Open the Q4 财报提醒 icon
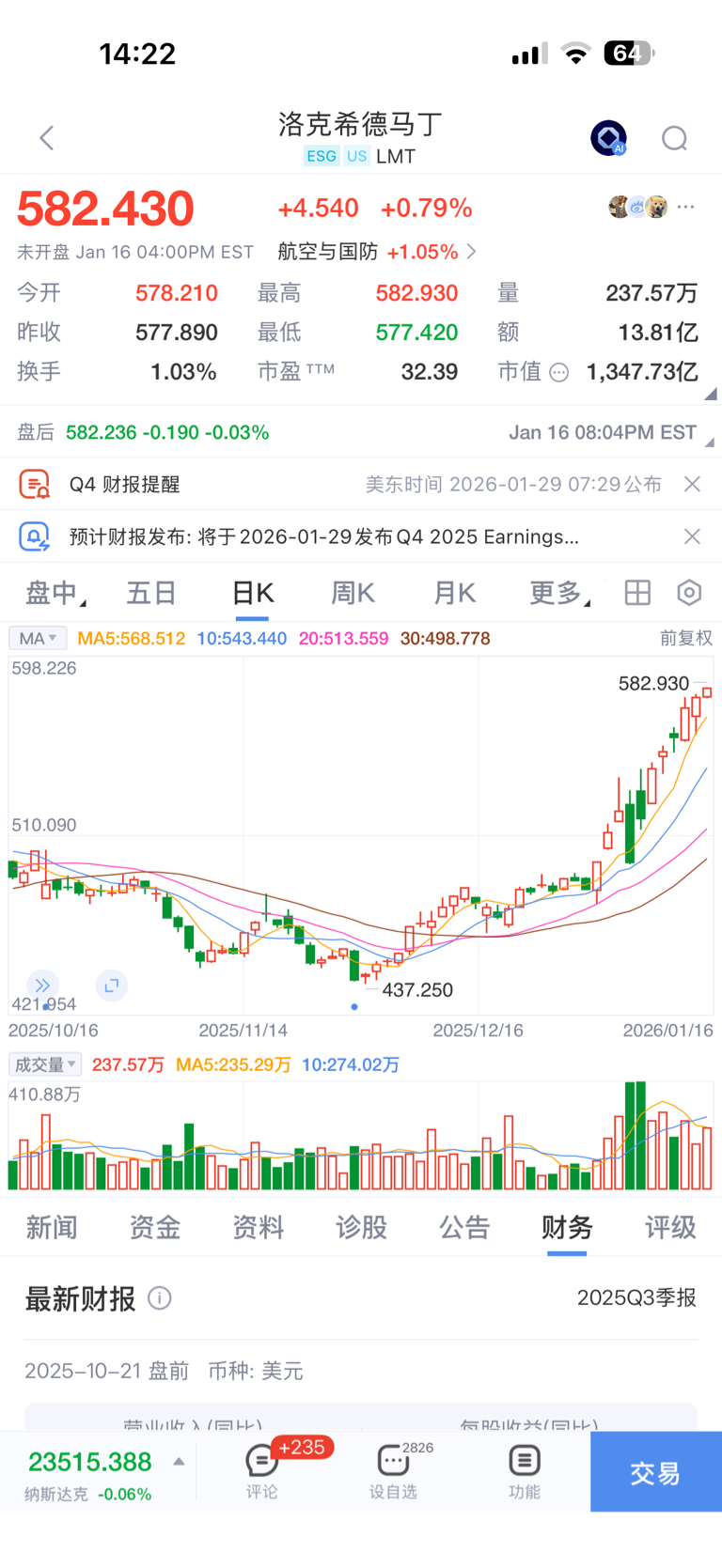Screen dimensions: 722x1568 point(35,484)
